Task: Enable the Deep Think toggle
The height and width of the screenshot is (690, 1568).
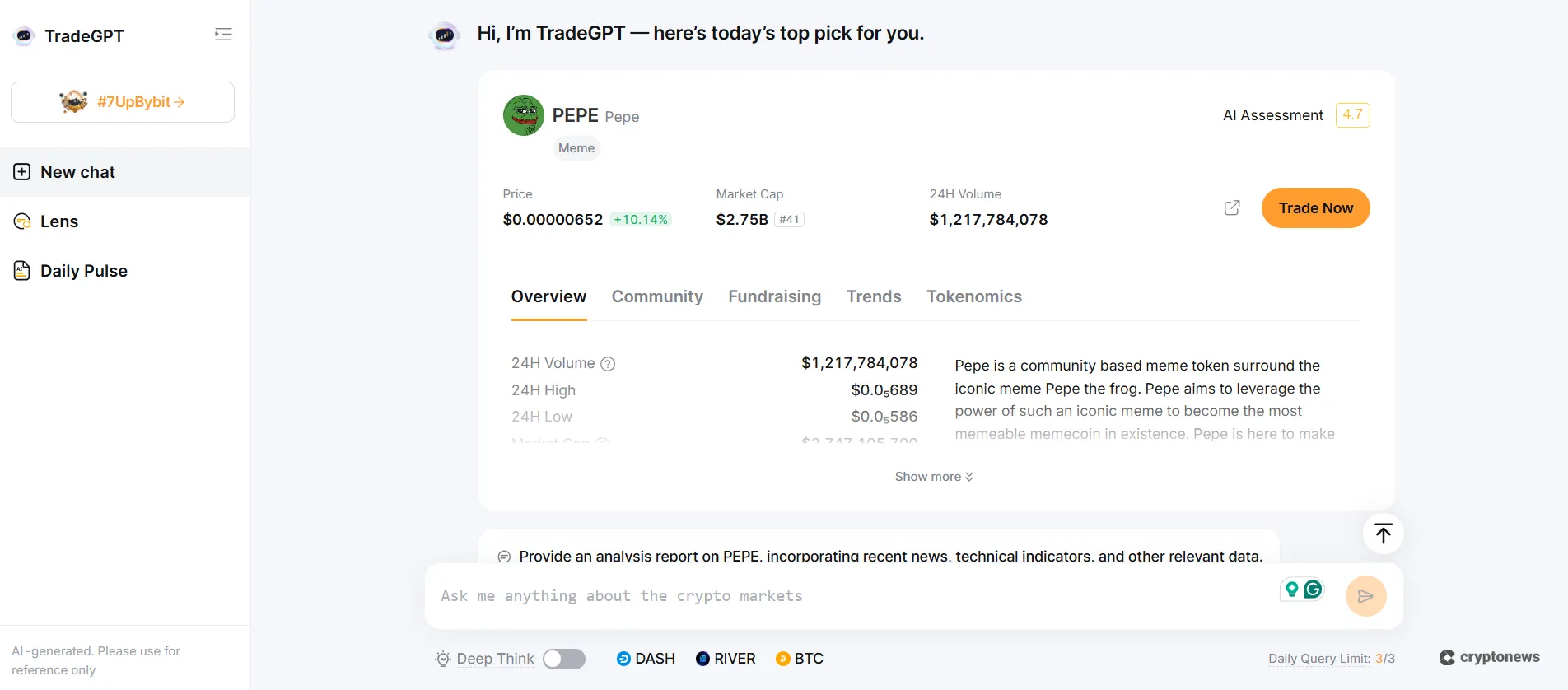Action: (564, 659)
